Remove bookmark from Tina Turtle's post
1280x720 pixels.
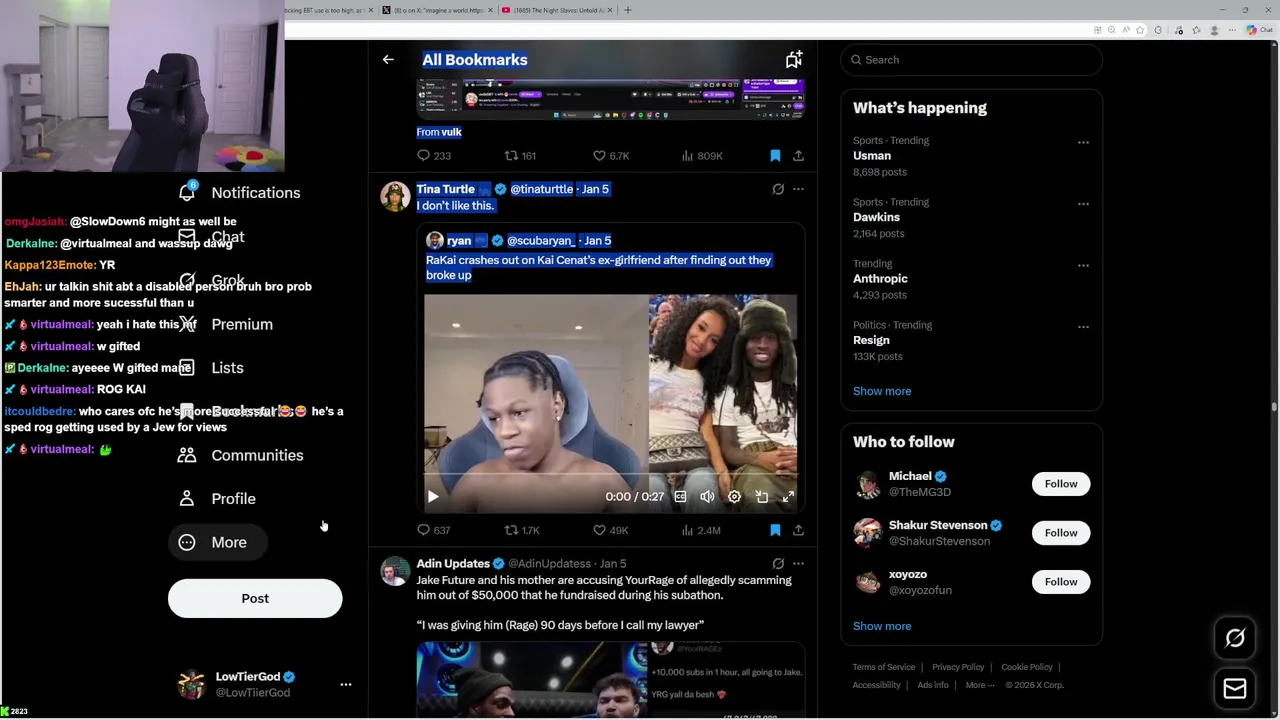pyautogui.click(x=775, y=530)
